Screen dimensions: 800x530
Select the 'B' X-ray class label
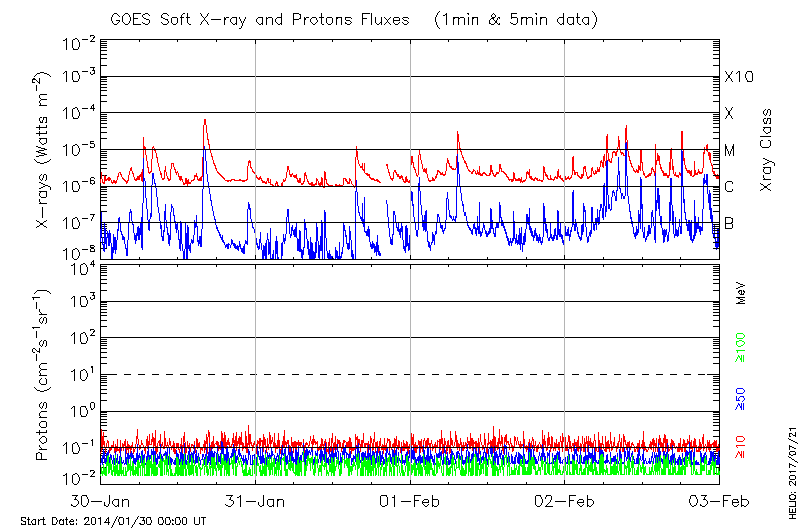(x=730, y=223)
